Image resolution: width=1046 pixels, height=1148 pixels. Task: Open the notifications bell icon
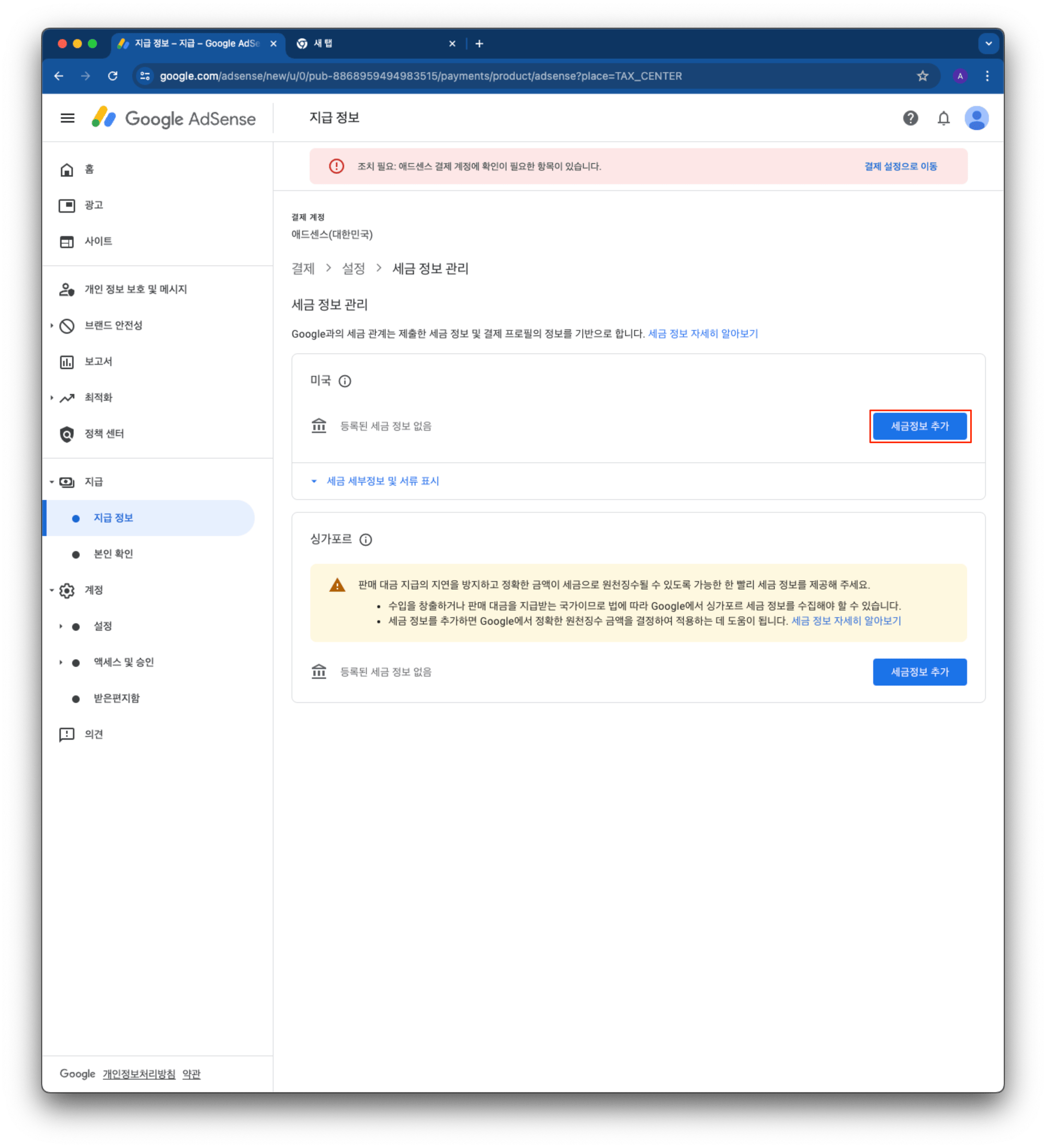[x=943, y=118]
